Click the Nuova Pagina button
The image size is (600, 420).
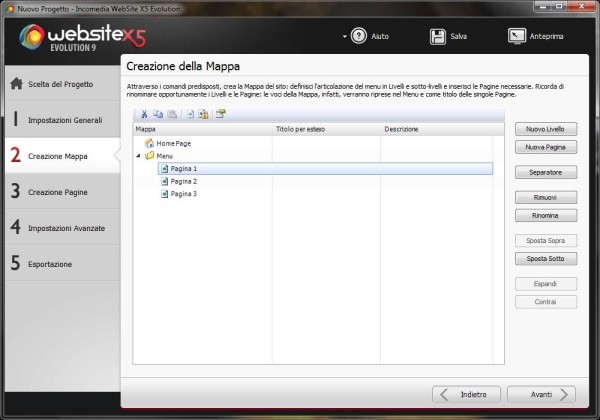pyautogui.click(x=546, y=147)
